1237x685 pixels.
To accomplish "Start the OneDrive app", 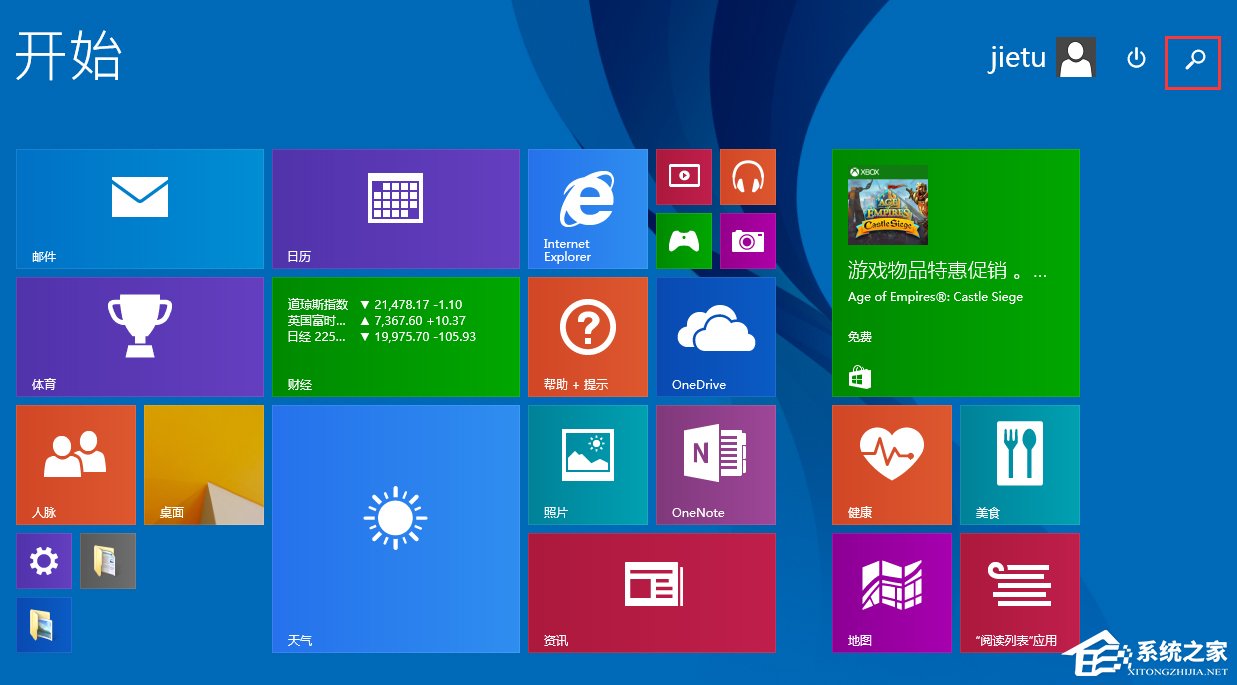I will pos(715,336).
